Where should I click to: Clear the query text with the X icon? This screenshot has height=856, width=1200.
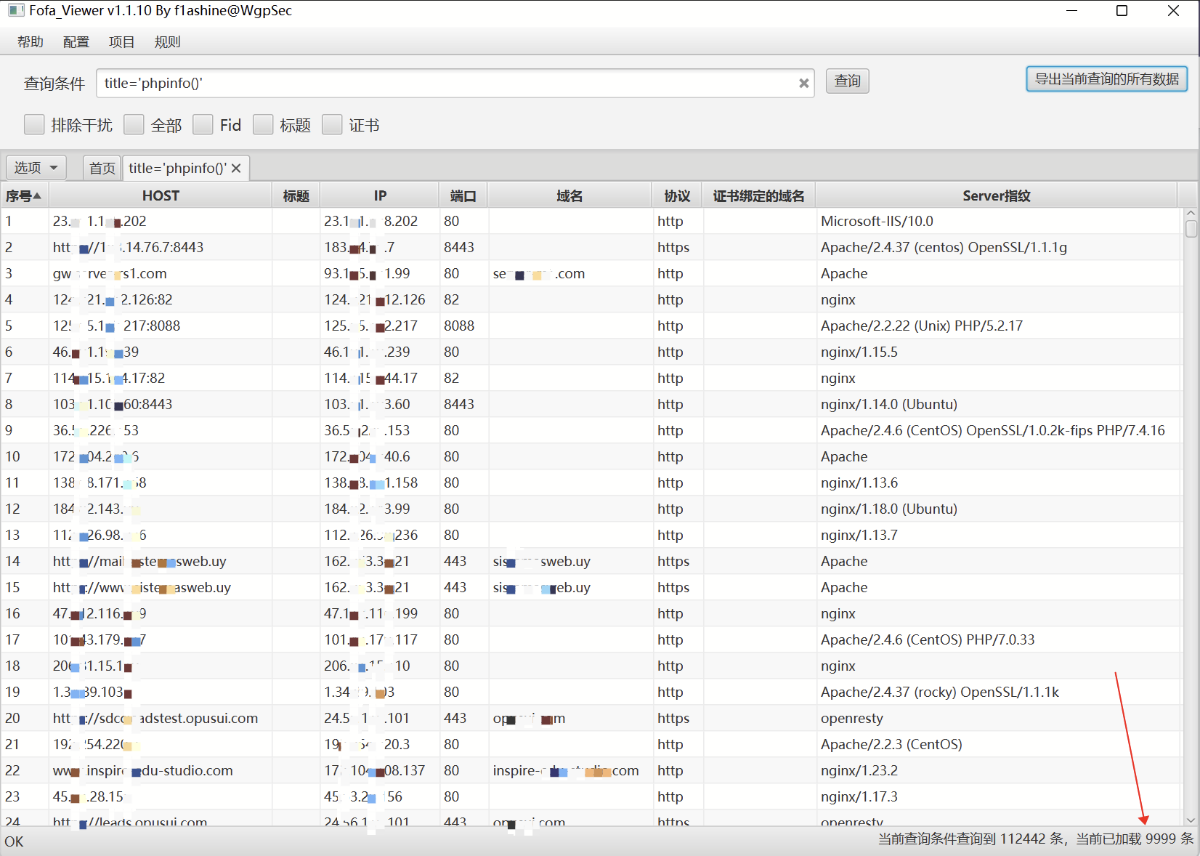803,83
